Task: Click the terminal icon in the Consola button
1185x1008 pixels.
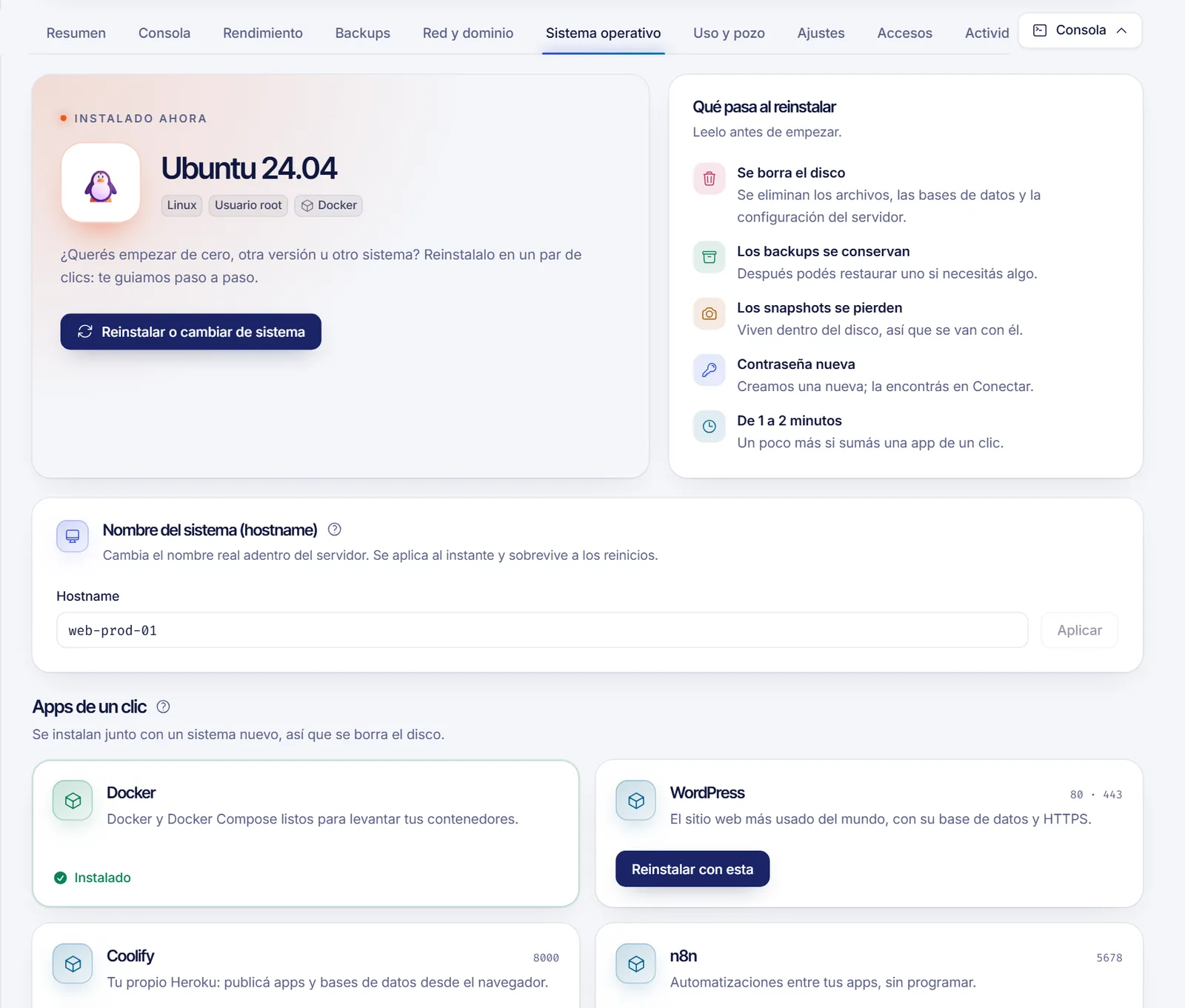Action: pos(1040,30)
